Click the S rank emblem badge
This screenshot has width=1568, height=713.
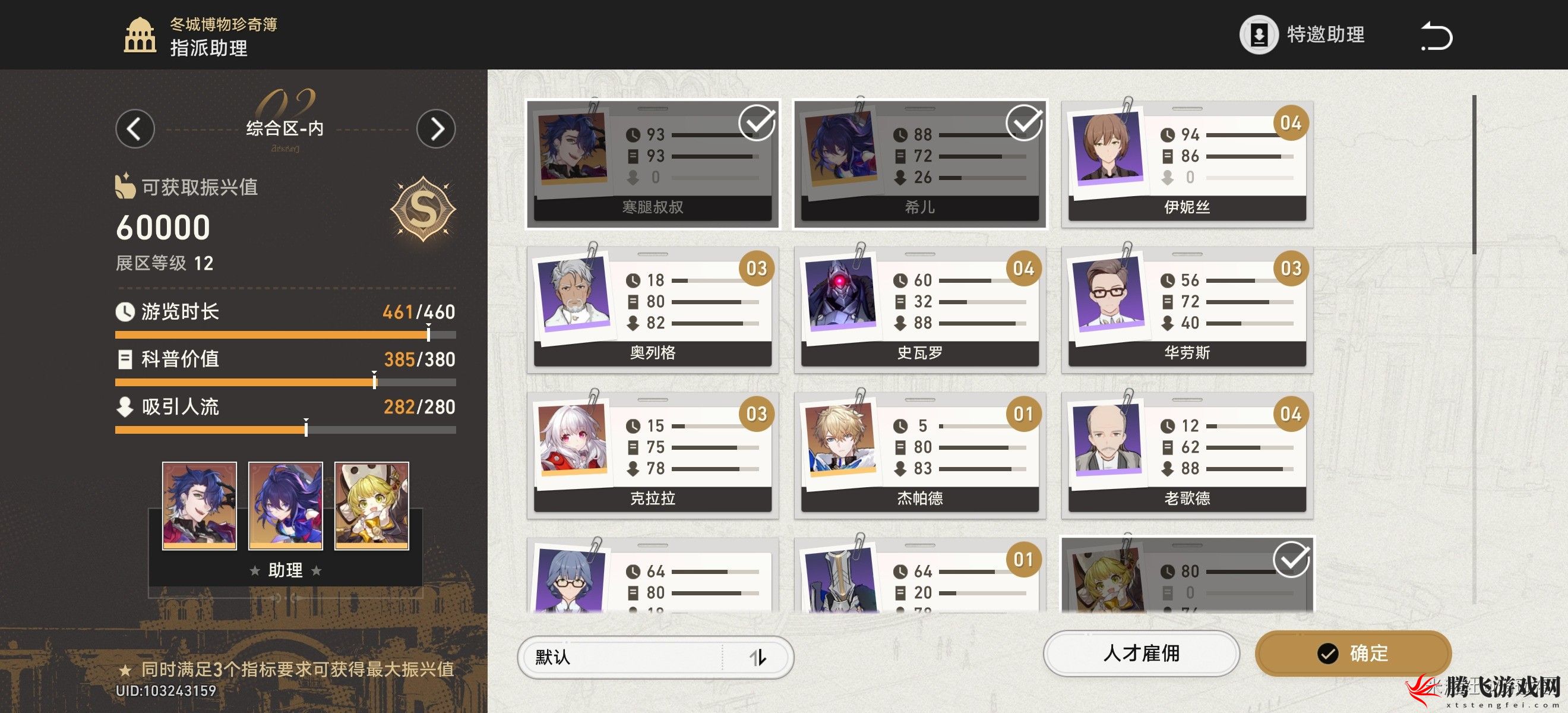click(x=423, y=209)
